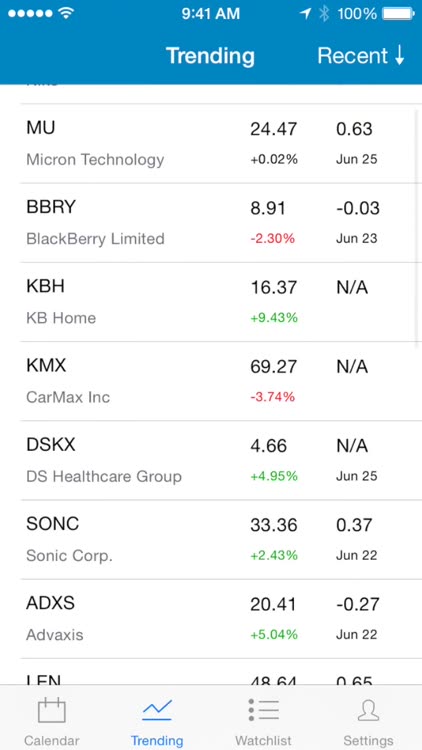
Task: Tap the +9.43% change for KB Home
Action: [x=274, y=318]
